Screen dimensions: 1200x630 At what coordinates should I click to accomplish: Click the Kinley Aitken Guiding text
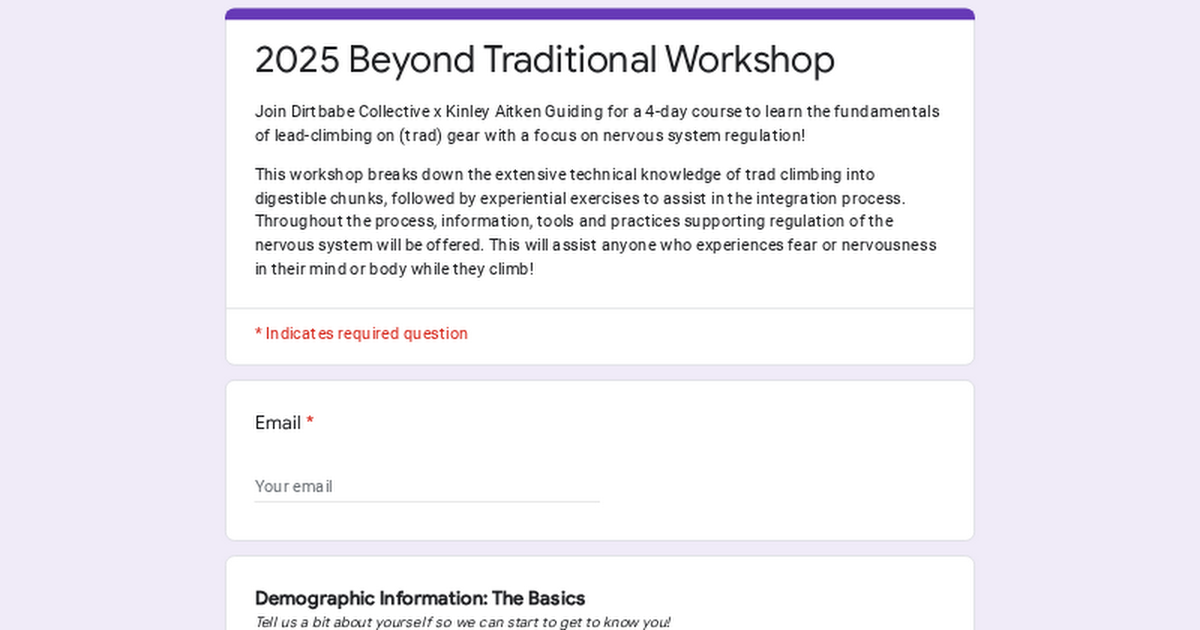pos(494,111)
